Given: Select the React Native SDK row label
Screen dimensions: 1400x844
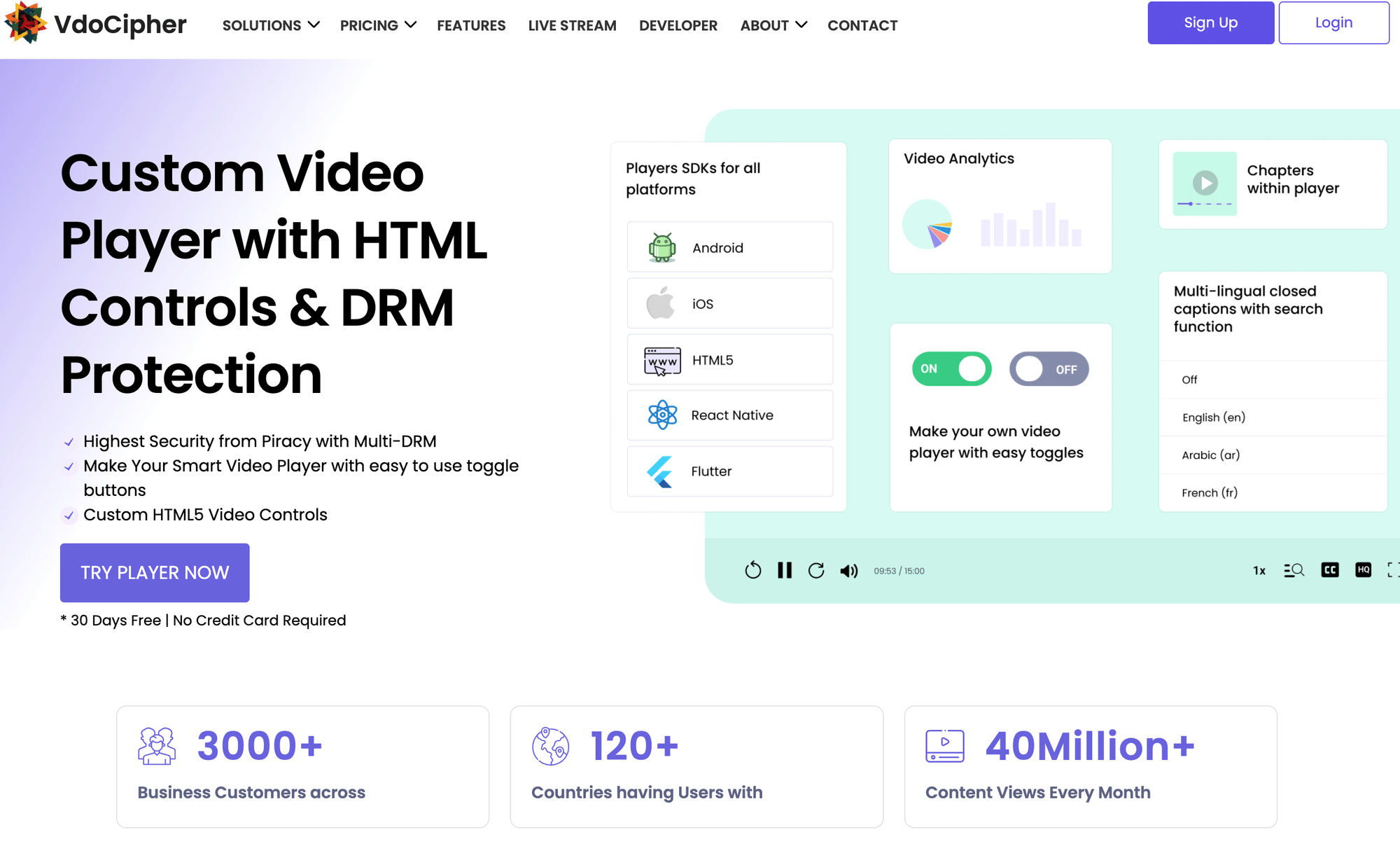Looking at the screenshot, I should point(732,415).
